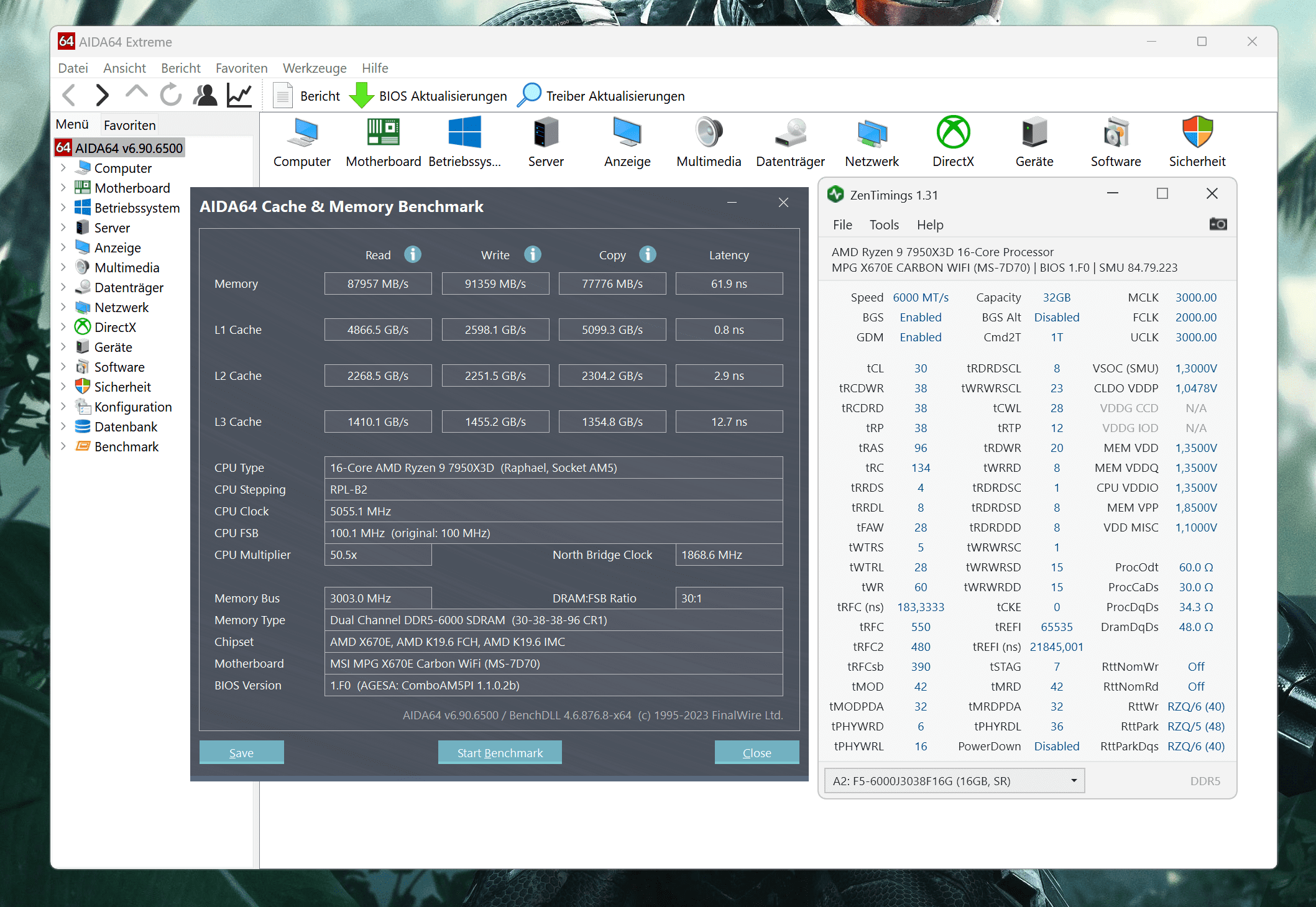Viewport: 1316px width, 907px height.
Task: Open the Ansicht menu
Action: point(124,68)
